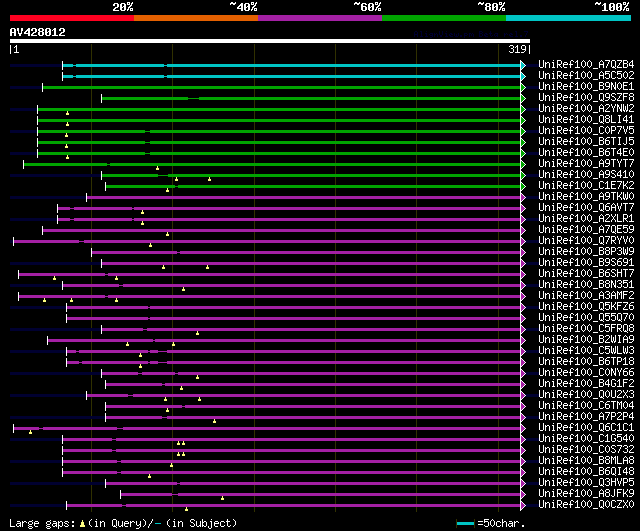This screenshot has height=531, width=640.
Task: Click UniRef100_B8P3W9 label
Action: tap(586, 252)
